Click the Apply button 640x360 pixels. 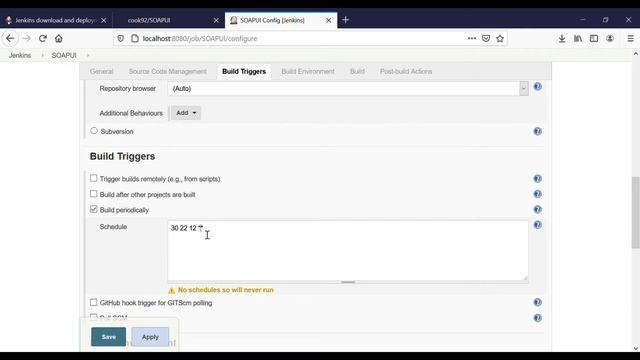(150, 337)
